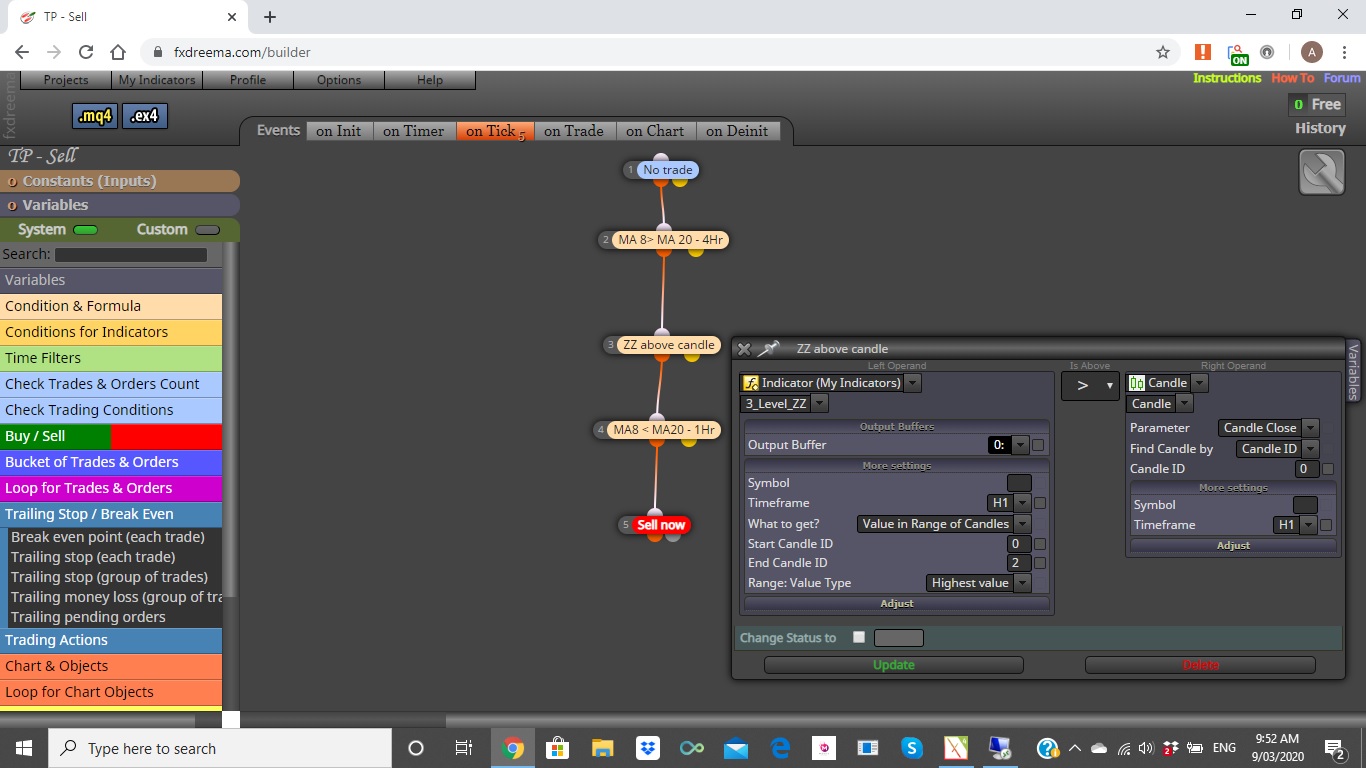This screenshot has width=1366, height=768.
Task: Click the green Update button
Action: pyautogui.click(x=894, y=665)
